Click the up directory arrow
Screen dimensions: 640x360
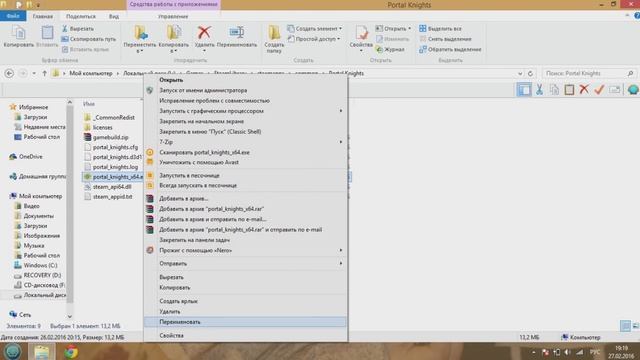click(x=44, y=73)
